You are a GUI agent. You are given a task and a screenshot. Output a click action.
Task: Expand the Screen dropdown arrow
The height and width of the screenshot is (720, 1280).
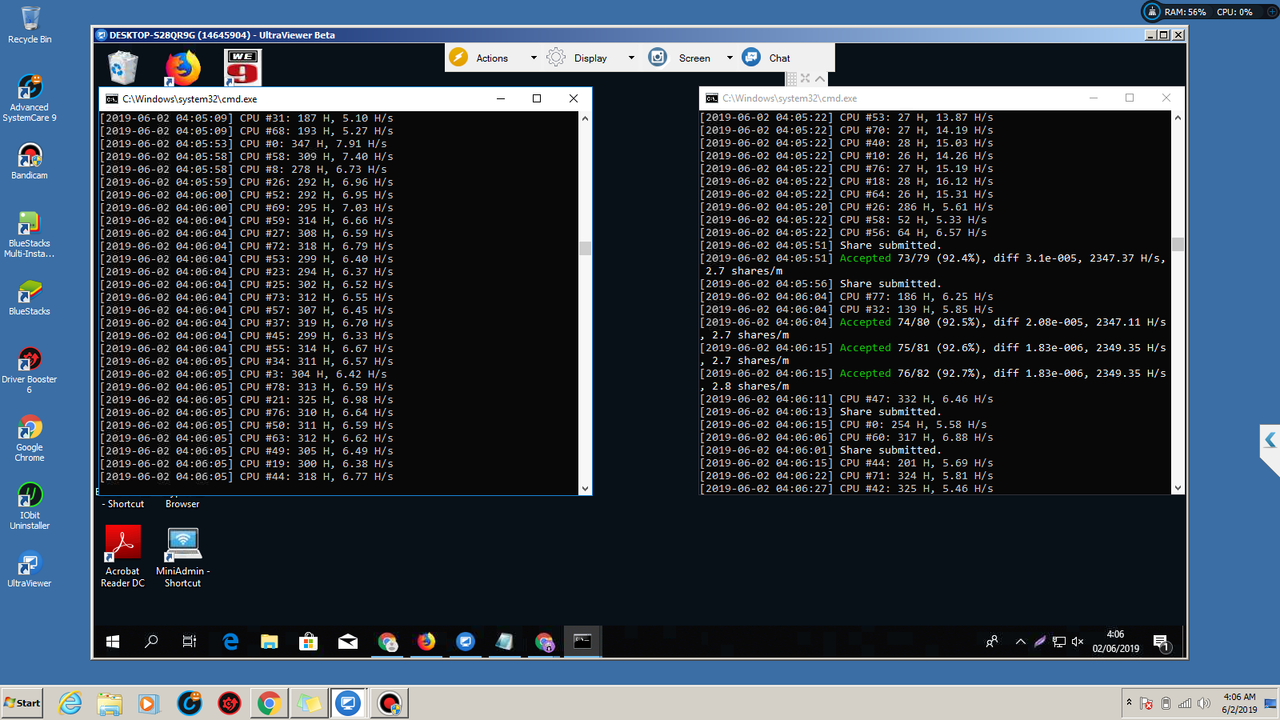[730, 58]
